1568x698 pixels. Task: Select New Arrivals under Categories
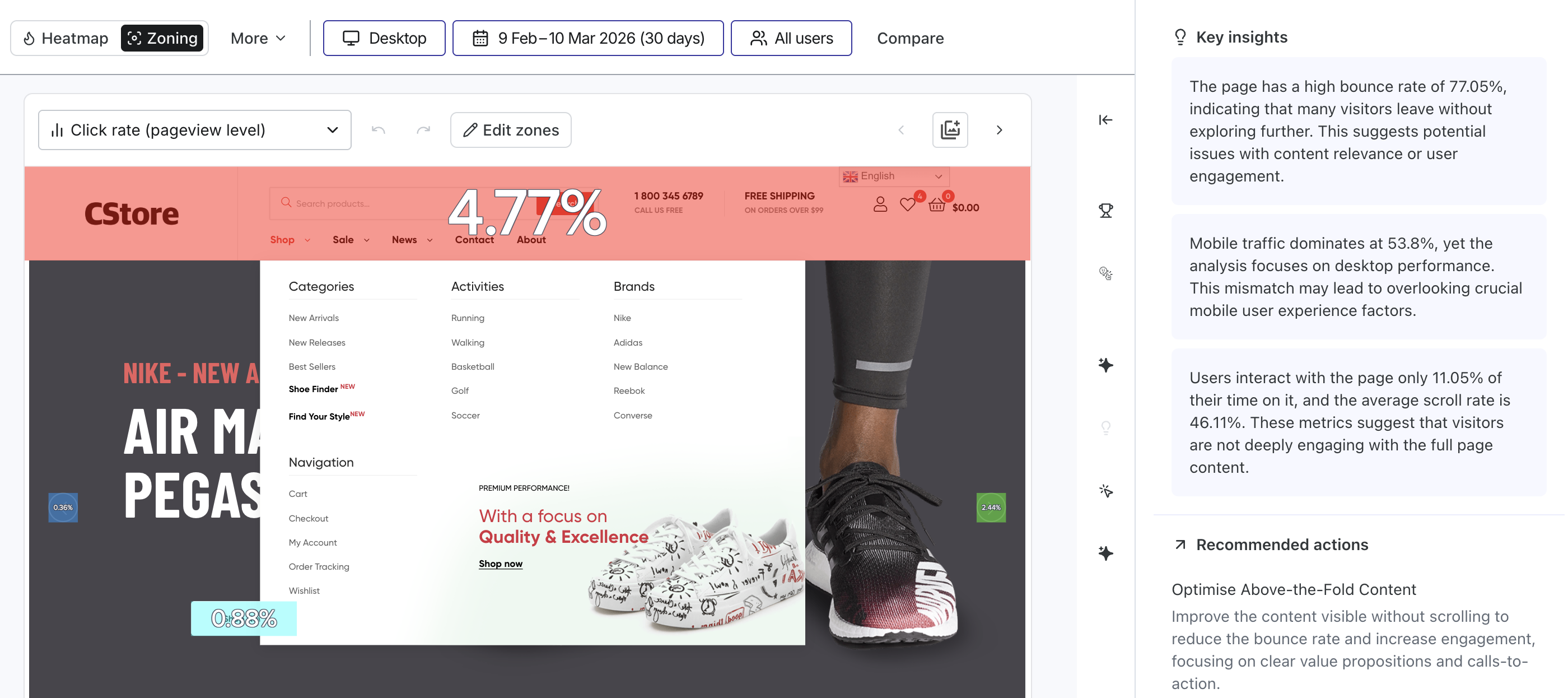pos(314,318)
